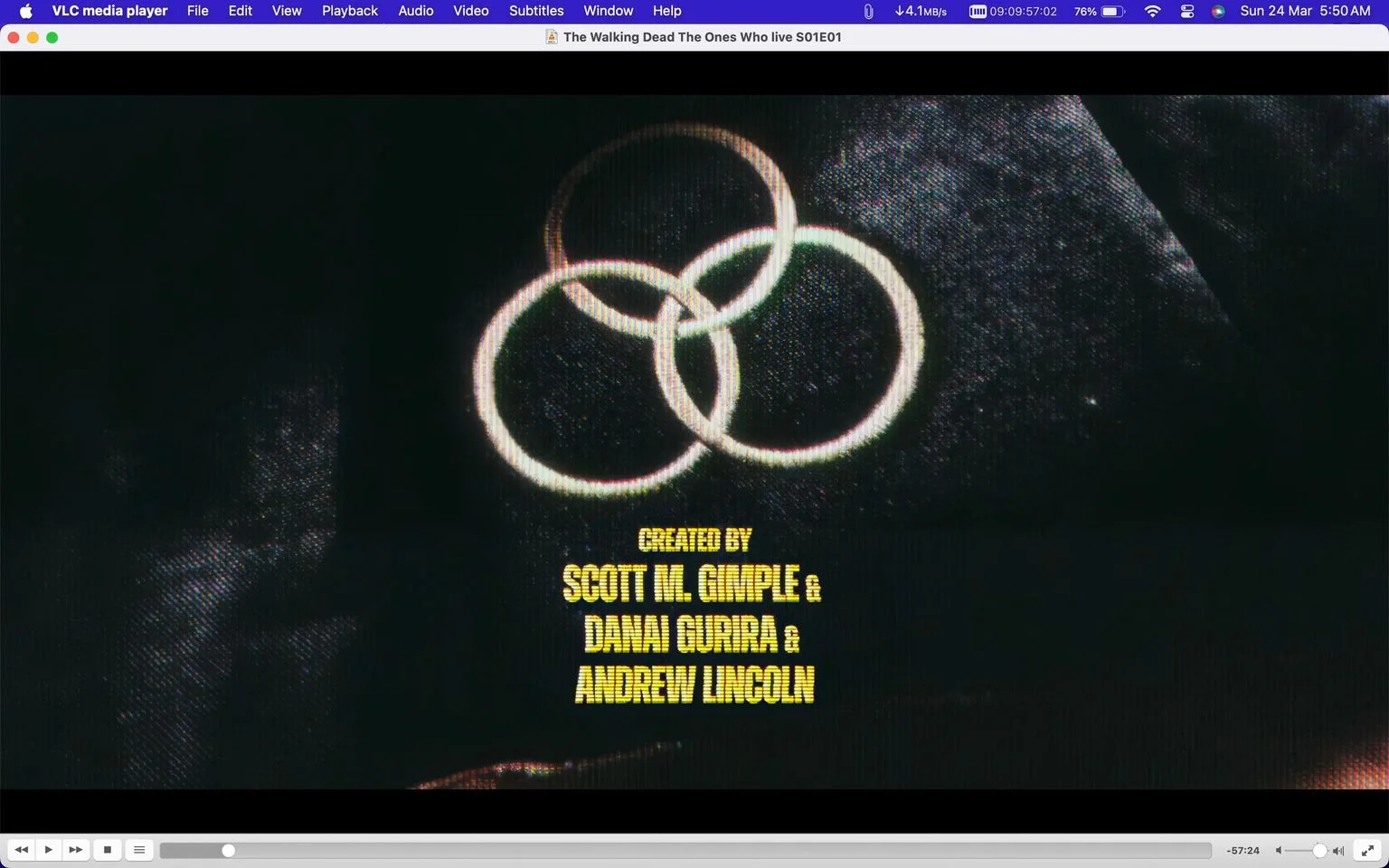Click the battery status indicator

[1099, 11]
